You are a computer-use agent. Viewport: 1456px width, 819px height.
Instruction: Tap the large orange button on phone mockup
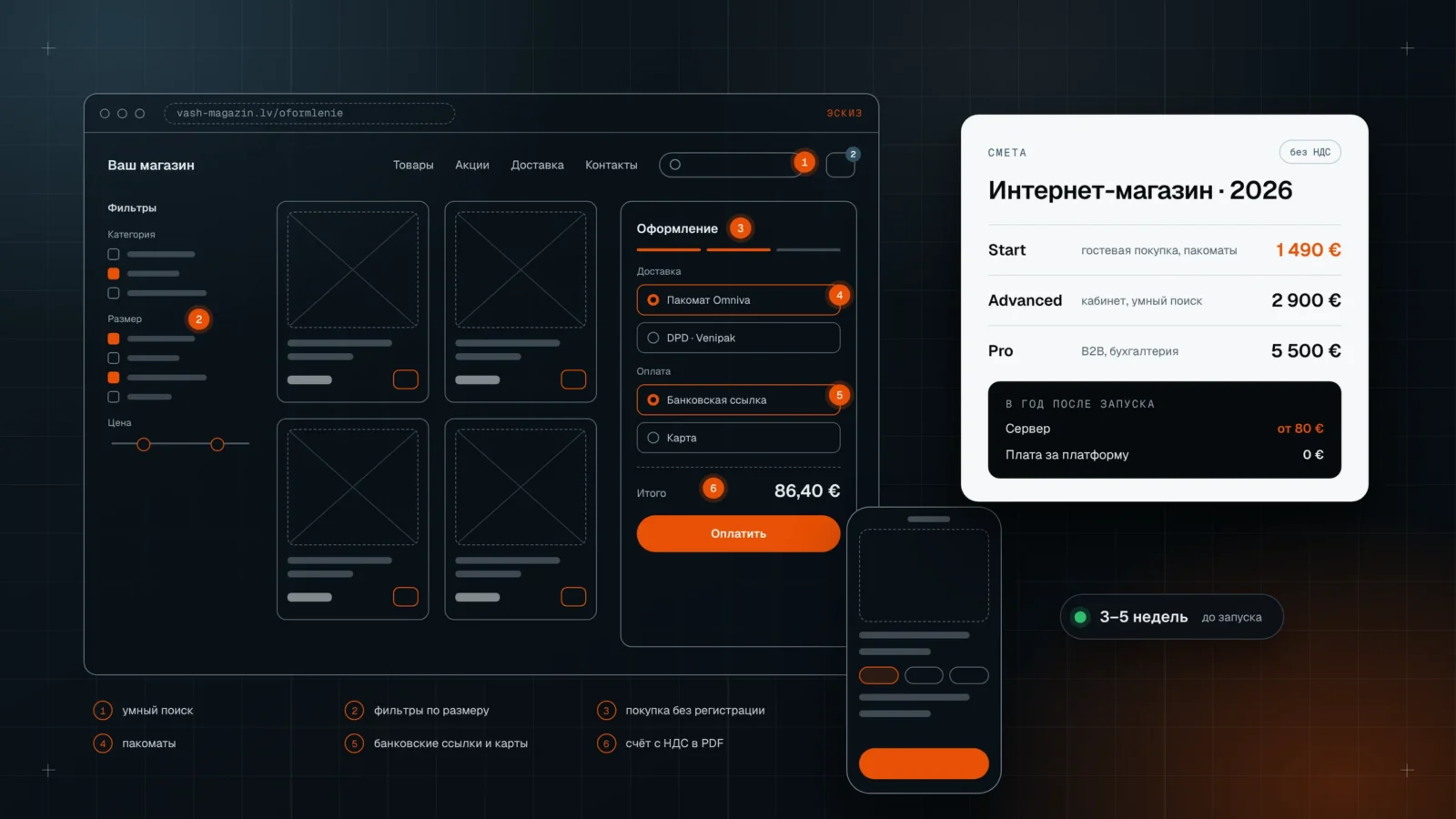[x=924, y=763]
